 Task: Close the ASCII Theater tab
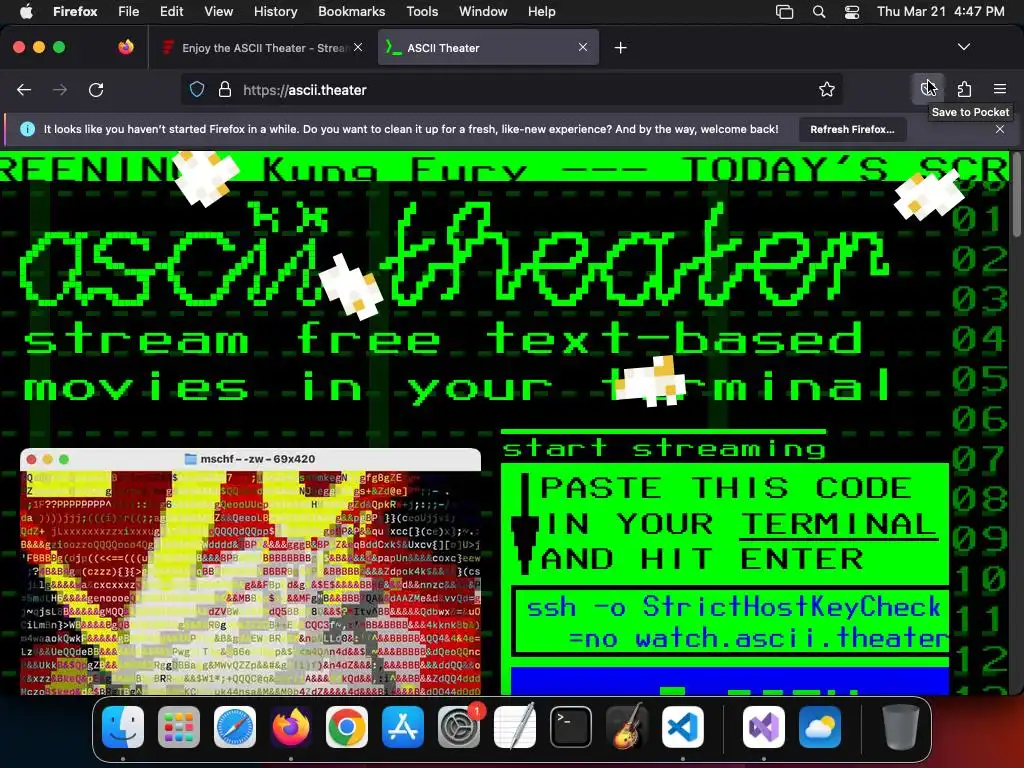(x=583, y=47)
